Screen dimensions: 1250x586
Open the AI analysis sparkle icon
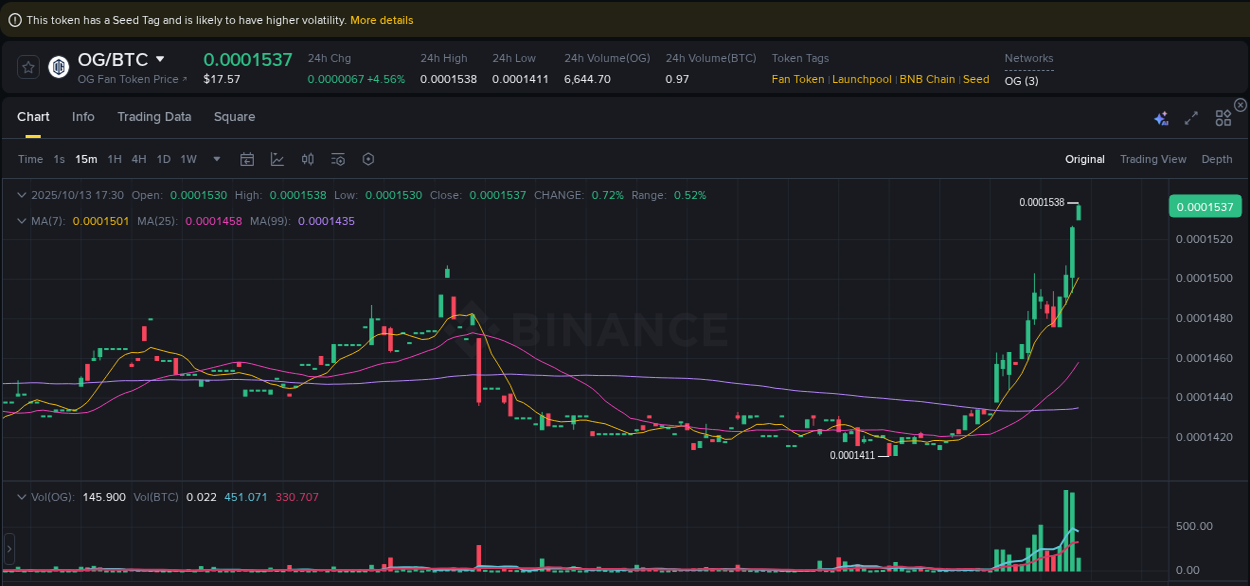[1161, 118]
